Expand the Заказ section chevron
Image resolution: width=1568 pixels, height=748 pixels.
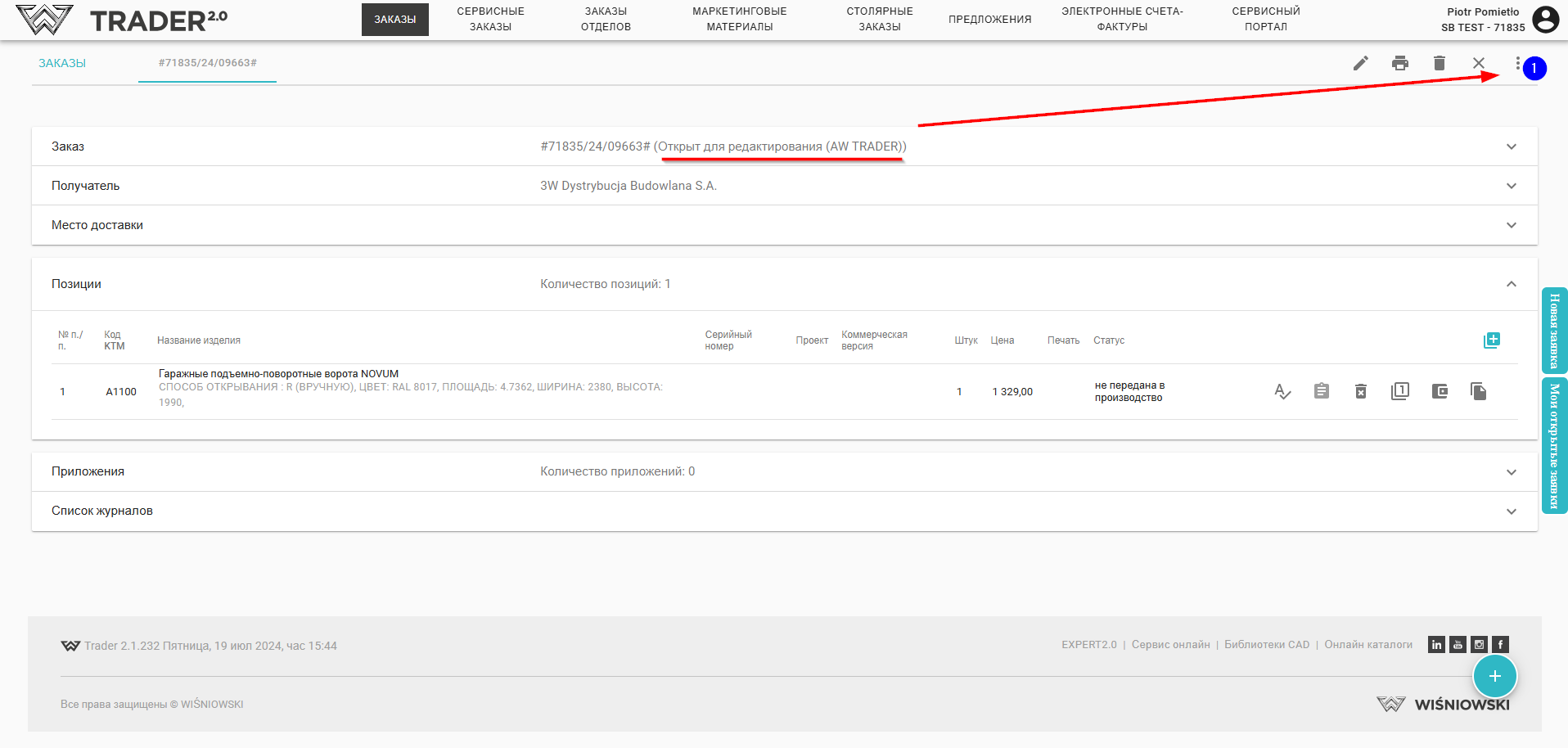[x=1511, y=146]
